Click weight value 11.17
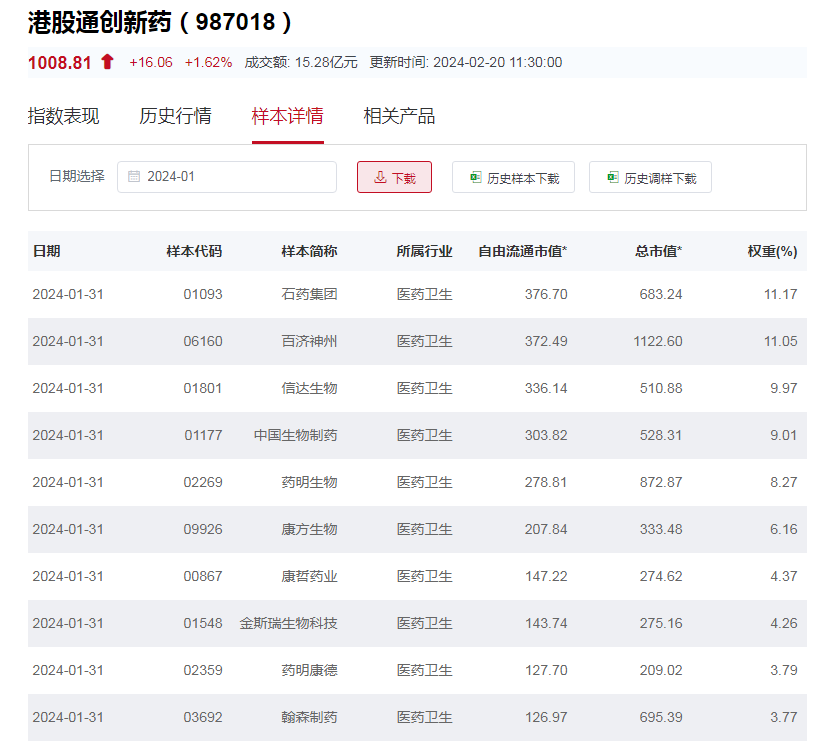This screenshot has width=813, height=747. 780,294
